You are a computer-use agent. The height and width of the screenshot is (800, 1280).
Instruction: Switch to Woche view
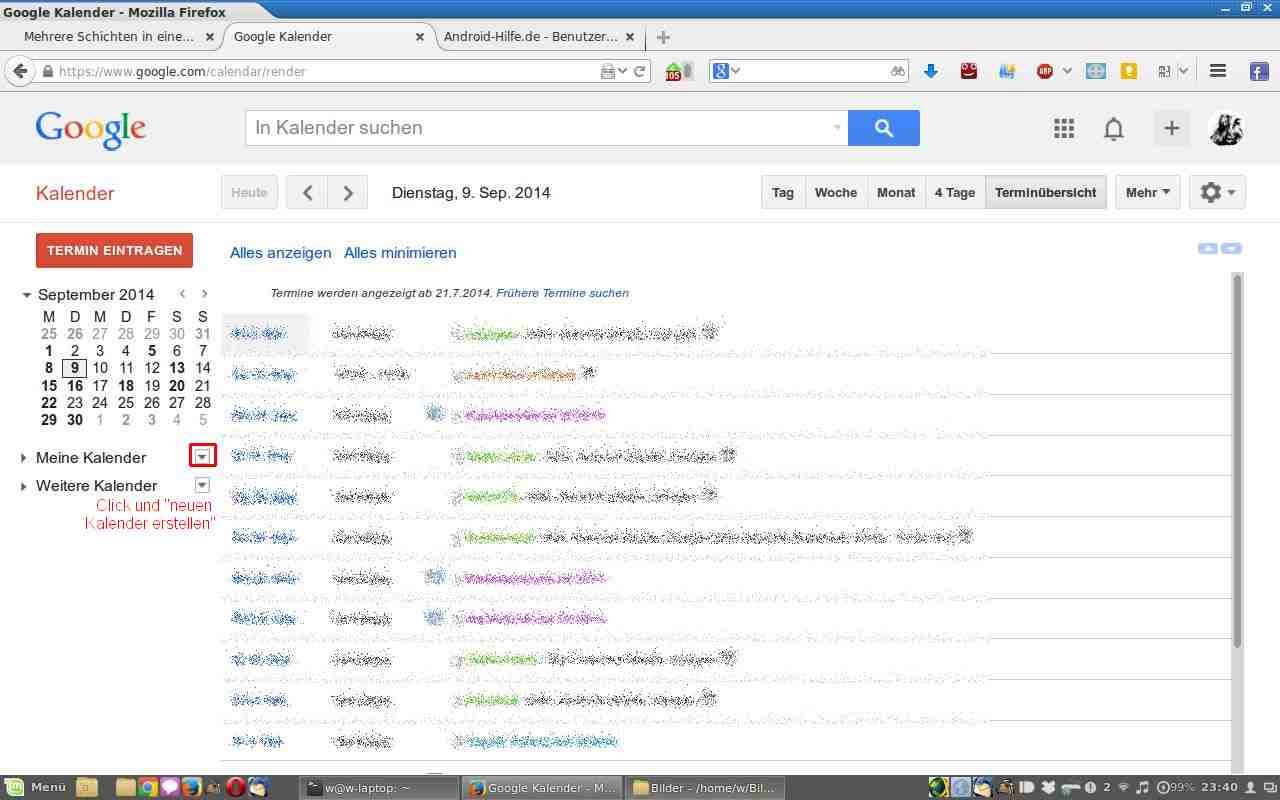pos(836,193)
